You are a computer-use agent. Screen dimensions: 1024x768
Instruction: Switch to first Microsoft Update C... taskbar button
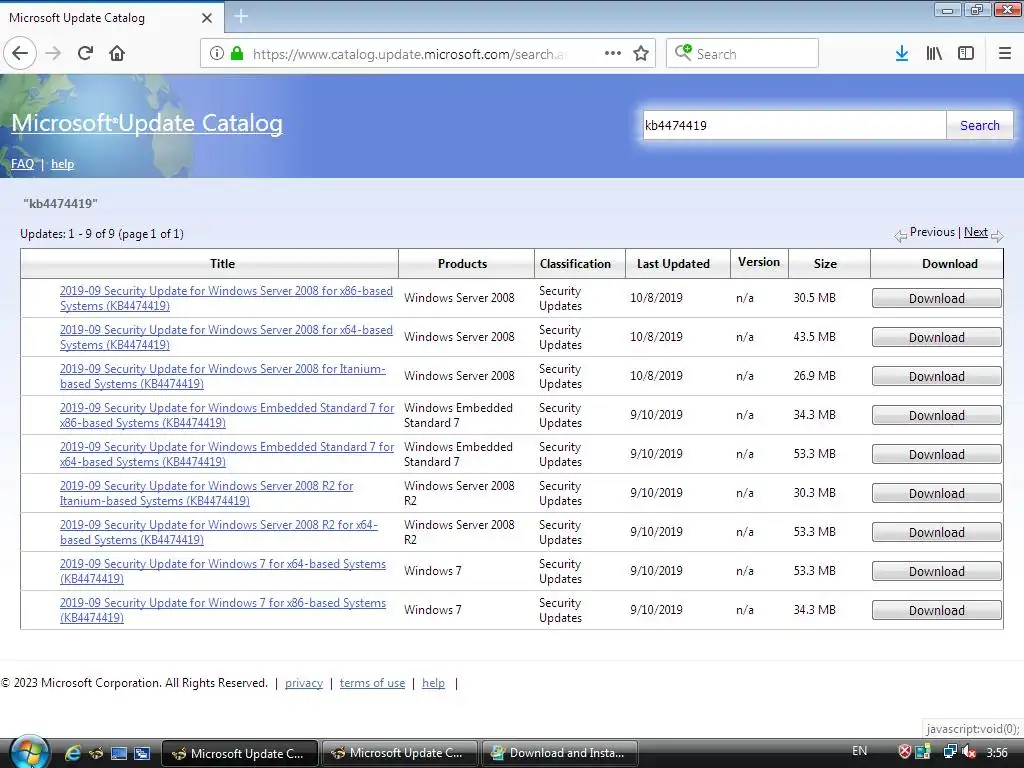point(239,753)
